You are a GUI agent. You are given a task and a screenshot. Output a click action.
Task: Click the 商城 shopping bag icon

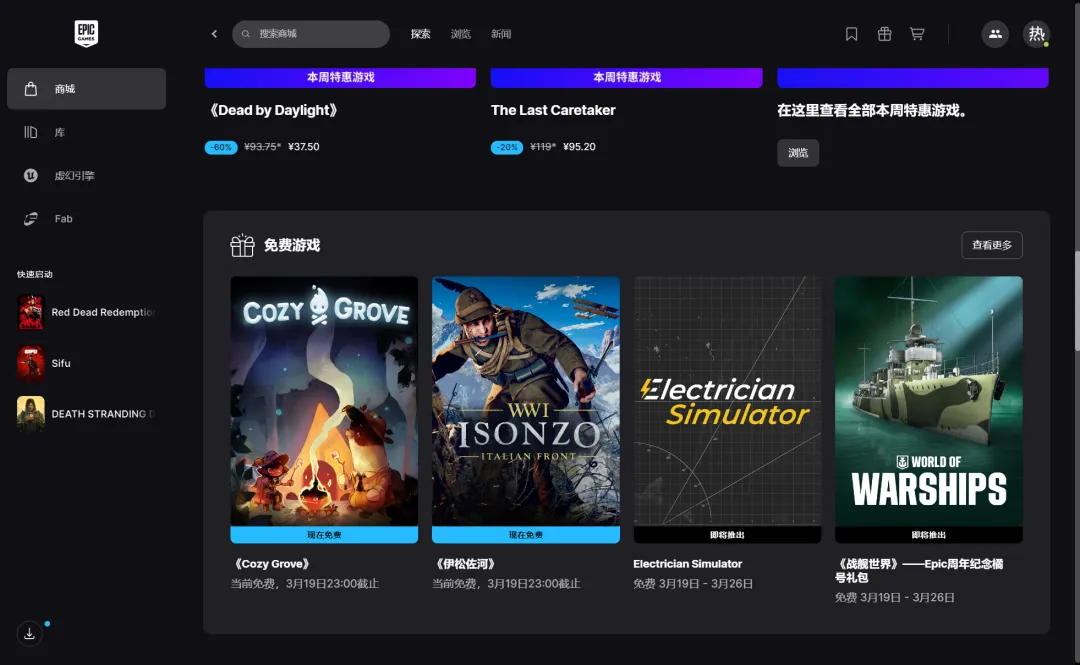[x=31, y=89]
